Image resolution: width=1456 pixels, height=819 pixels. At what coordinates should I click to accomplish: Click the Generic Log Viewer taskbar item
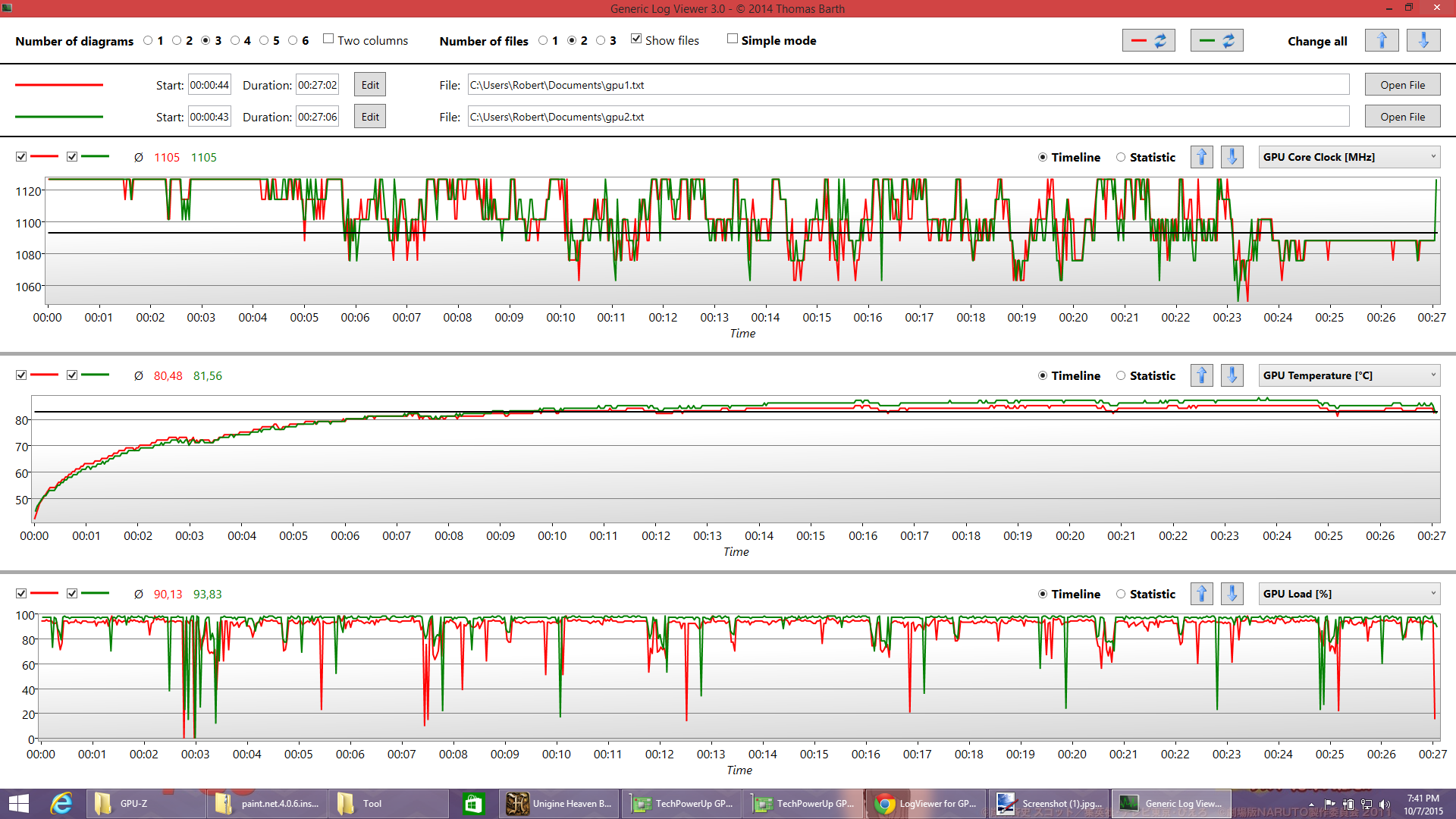tap(1172, 804)
